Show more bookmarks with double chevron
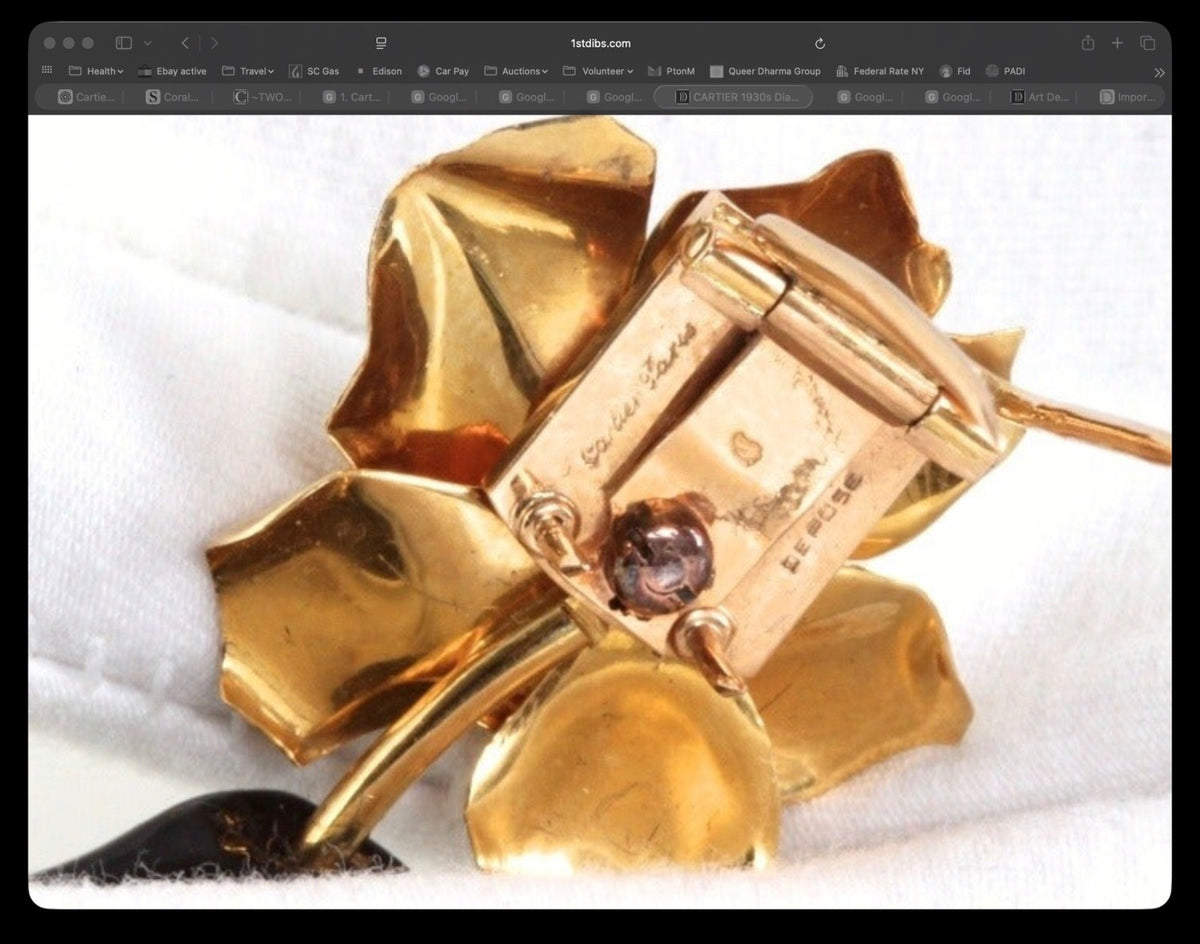Image resolution: width=1200 pixels, height=944 pixels. (x=1159, y=72)
